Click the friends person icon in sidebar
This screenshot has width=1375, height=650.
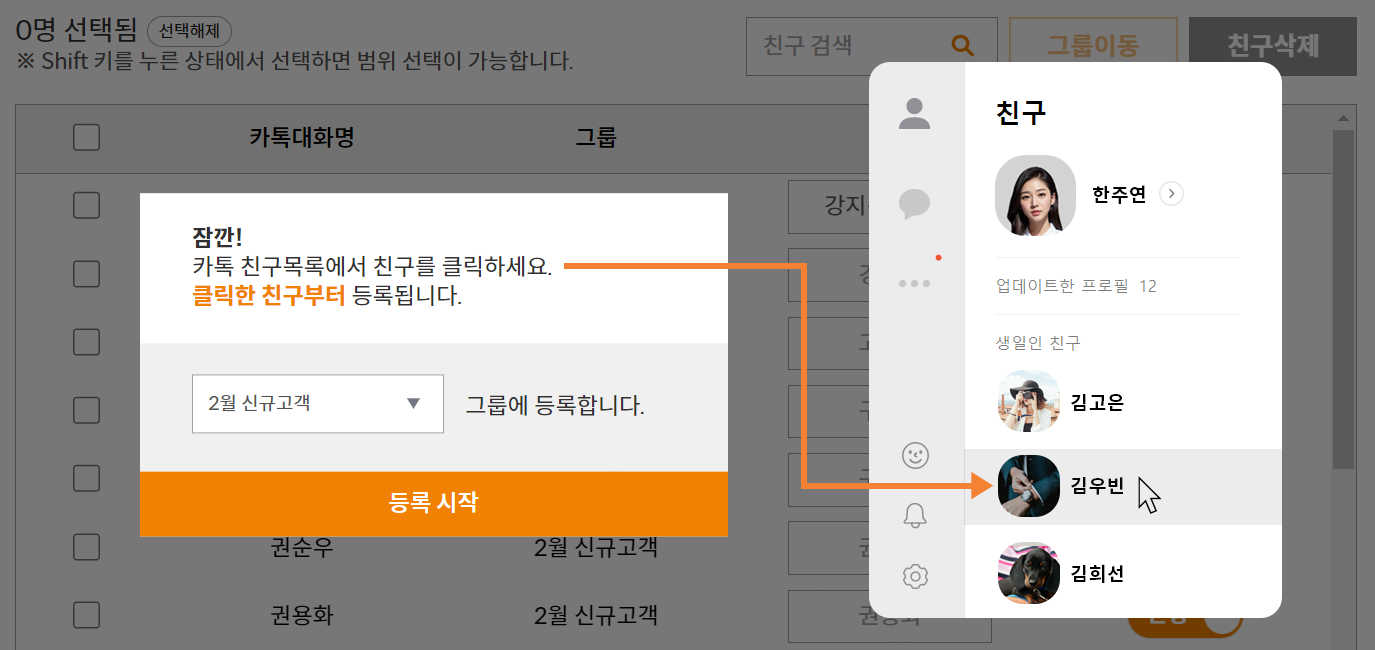(914, 113)
